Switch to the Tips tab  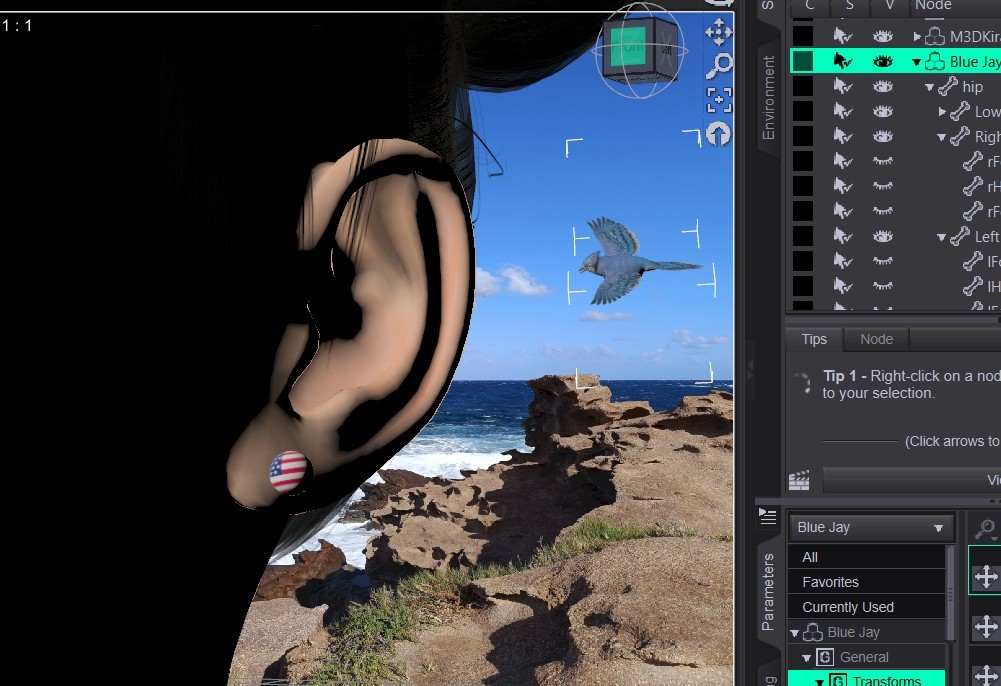(814, 339)
